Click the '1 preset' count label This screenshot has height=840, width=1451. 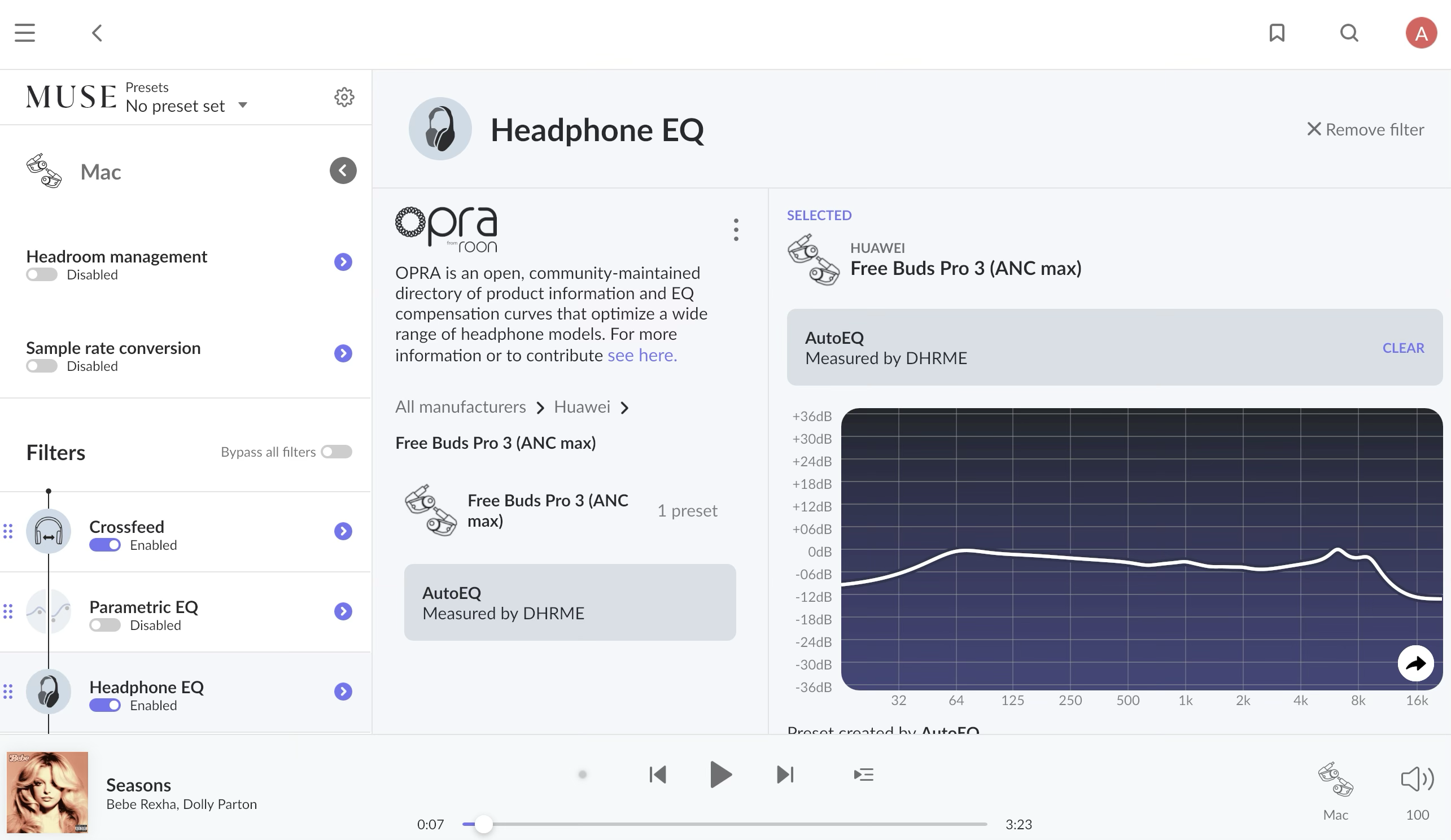click(687, 511)
